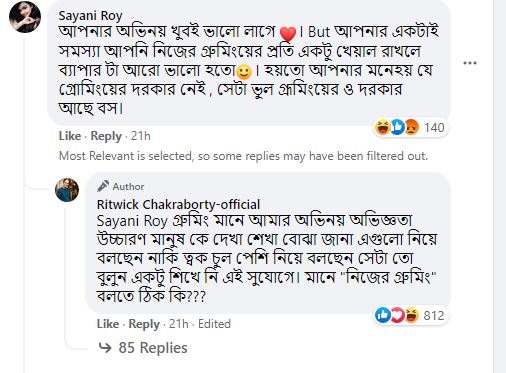The image size is (506, 373).
Task: Click the heart reaction on Ritwick's reply
Action: (397, 315)
